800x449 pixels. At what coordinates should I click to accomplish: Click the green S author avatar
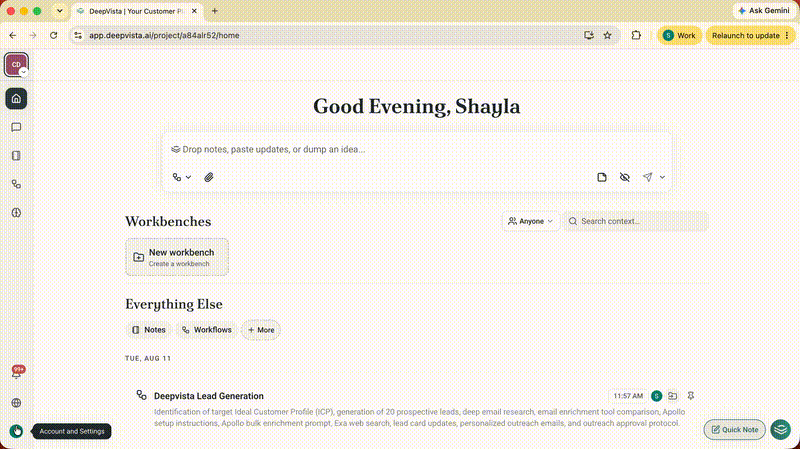click(x=657, y=396)
